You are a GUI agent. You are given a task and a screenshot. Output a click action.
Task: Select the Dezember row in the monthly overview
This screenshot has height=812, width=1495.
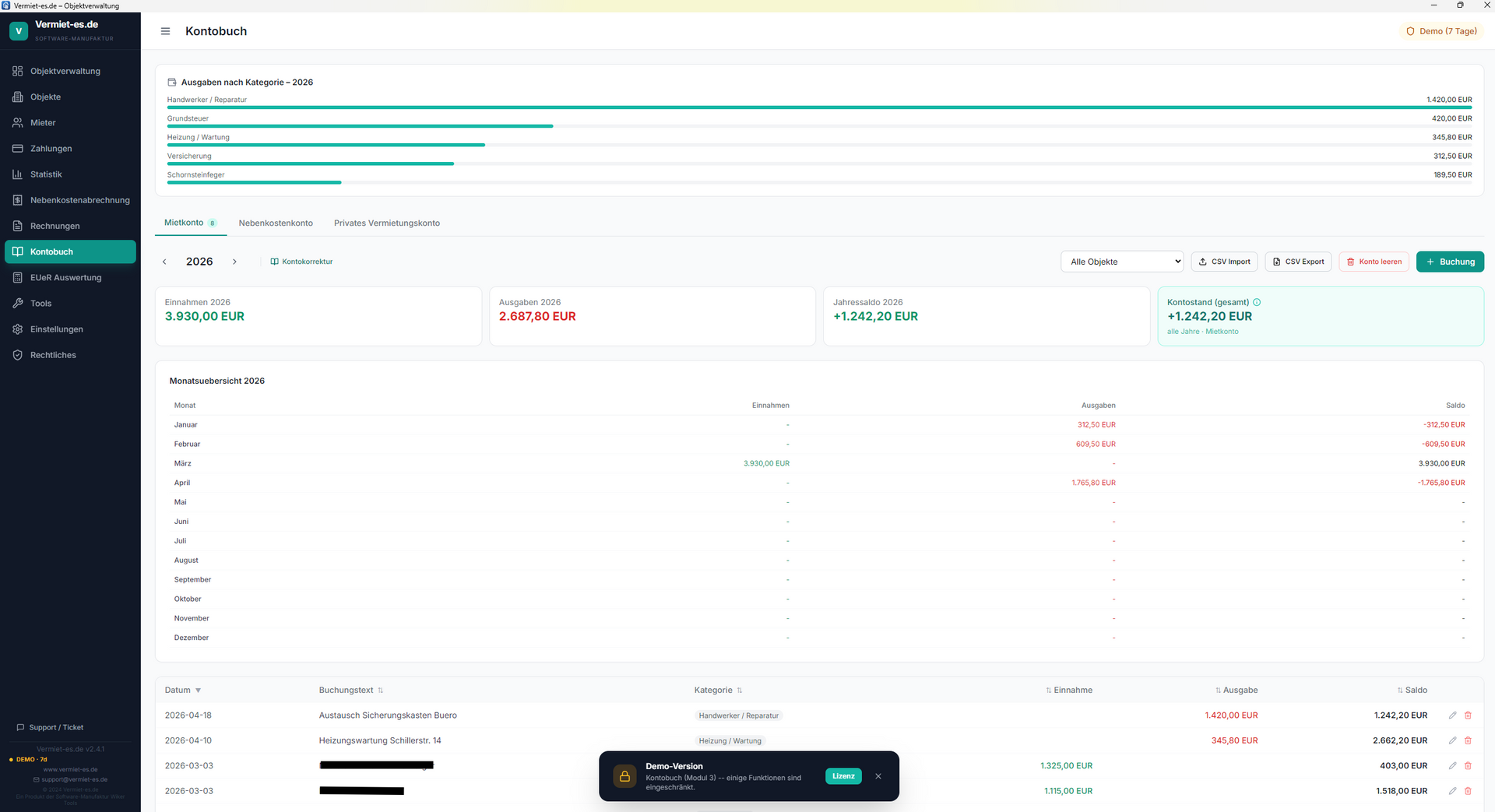pyautogui.click(x=819, y=638)
